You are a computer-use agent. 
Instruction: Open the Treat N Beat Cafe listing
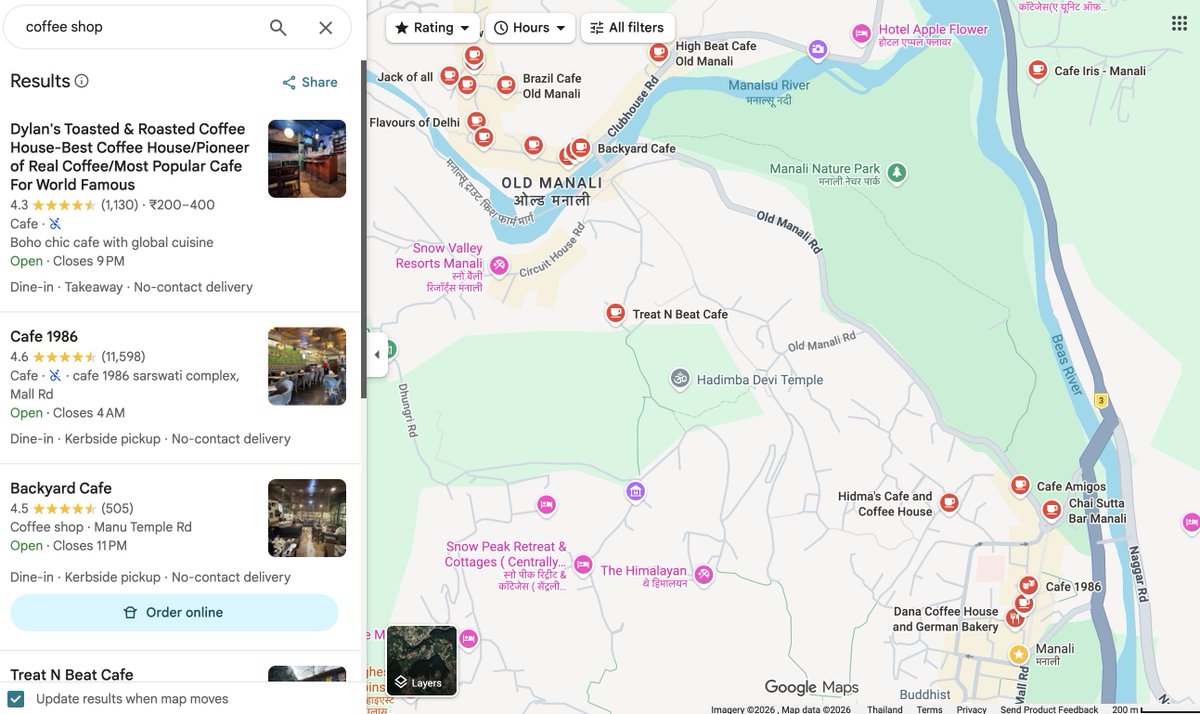pyautogui.click(x=72, y=675)
